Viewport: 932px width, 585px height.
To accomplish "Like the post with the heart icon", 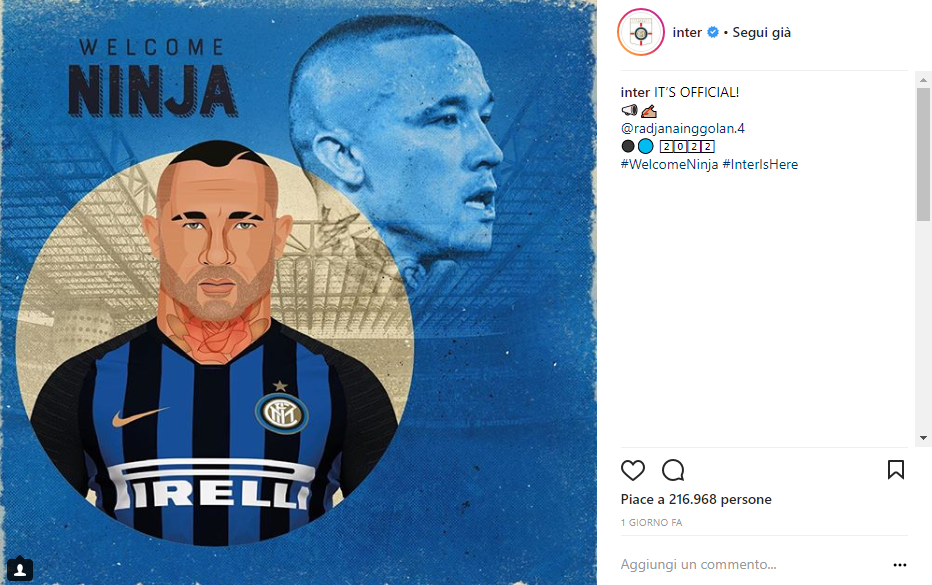I will coord(632,470).
